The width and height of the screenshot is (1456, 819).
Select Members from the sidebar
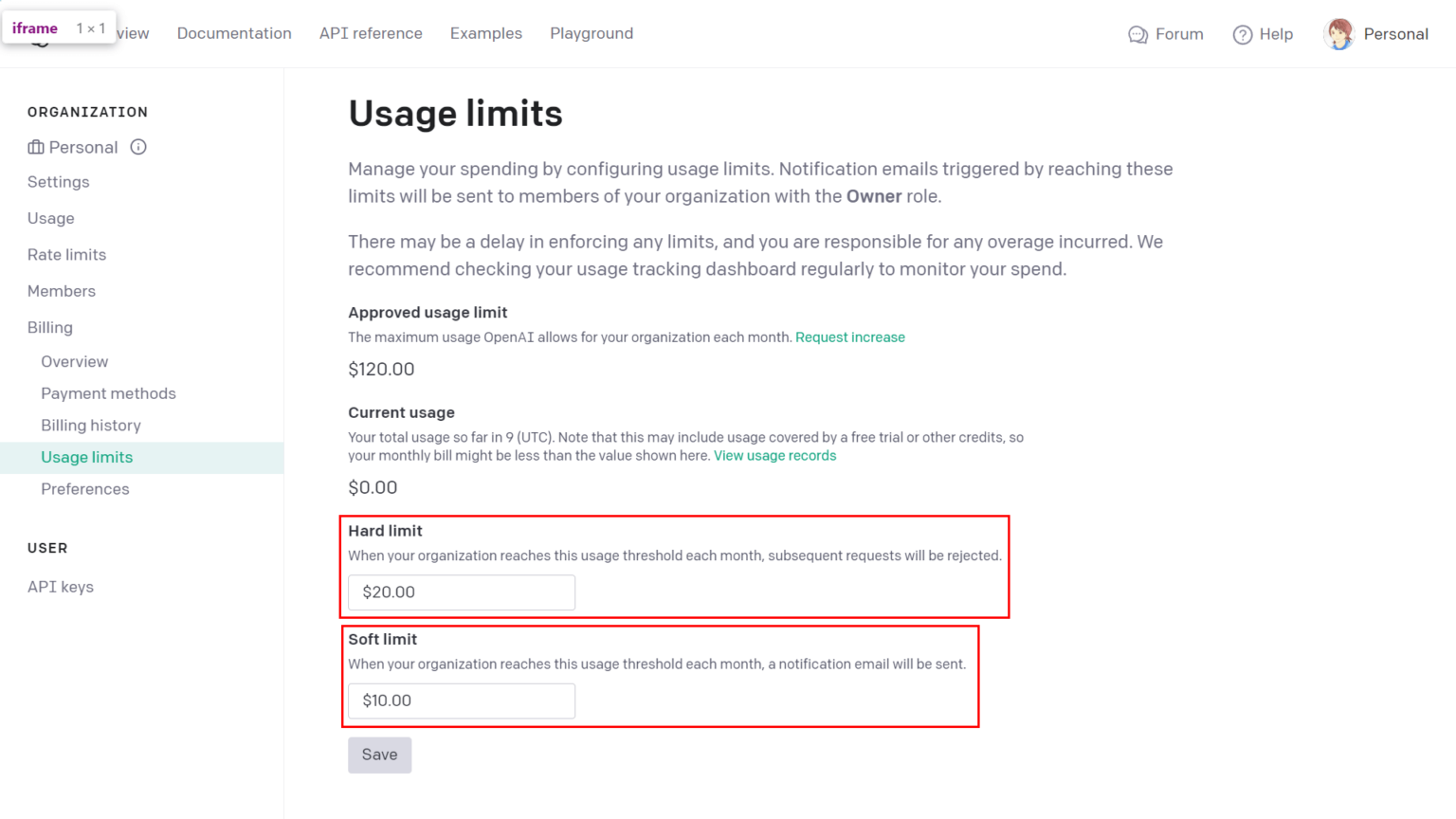[61, 291]
